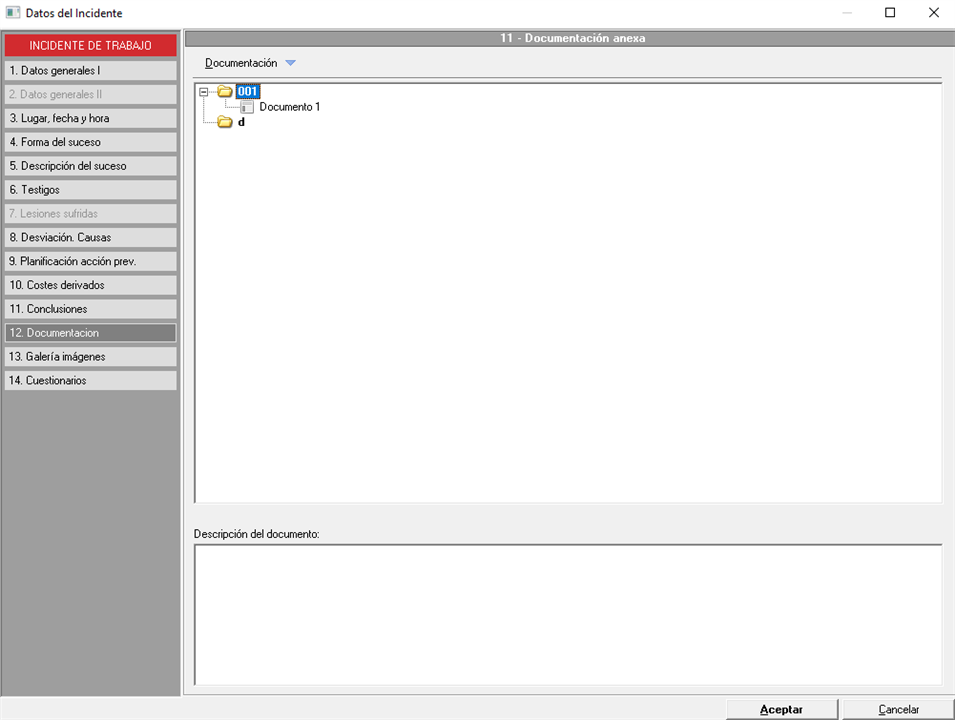Collapse the 001 folder tree node
The image size is (955, 720).
pyautogui.click(x=204, y=91)
